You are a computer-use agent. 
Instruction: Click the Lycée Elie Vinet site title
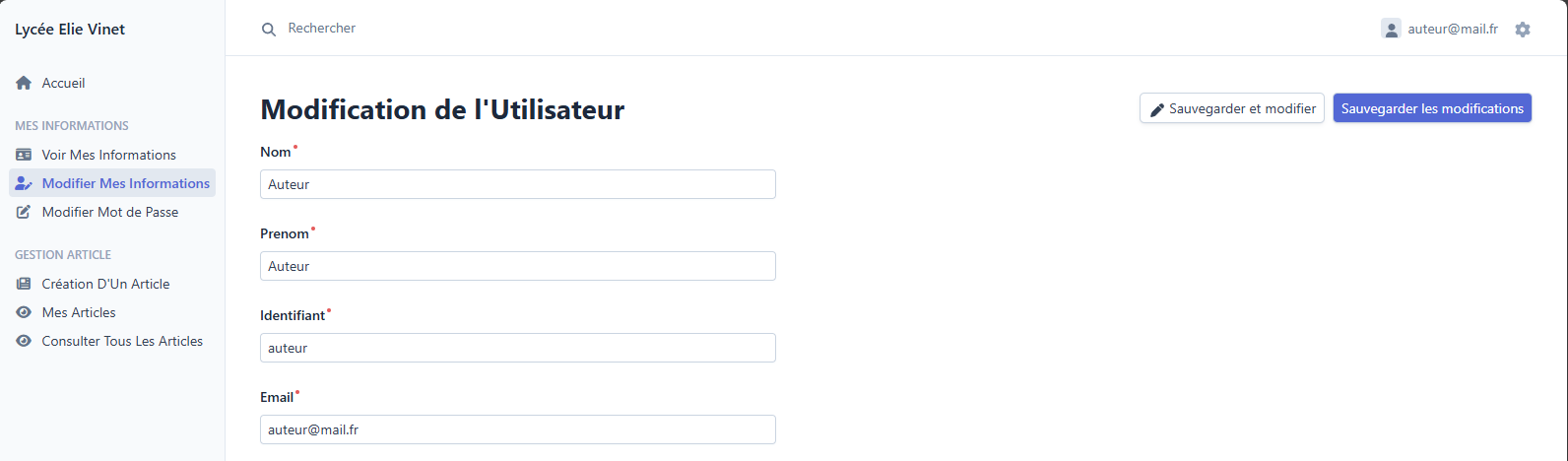70,30
